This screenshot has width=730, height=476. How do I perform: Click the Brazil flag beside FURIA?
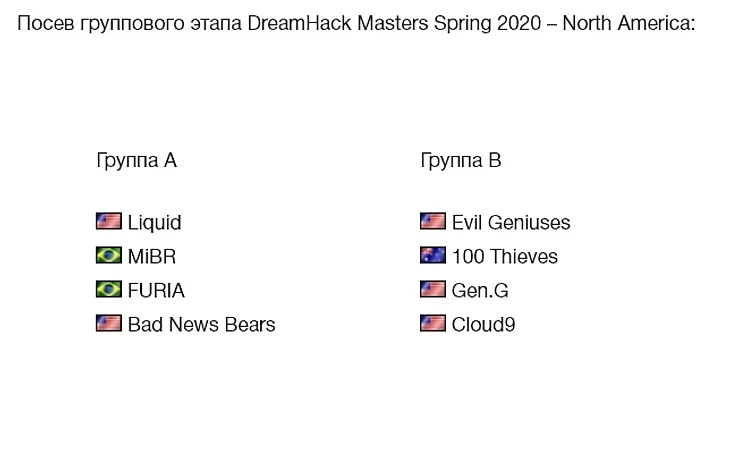click(x=109, y=289)
